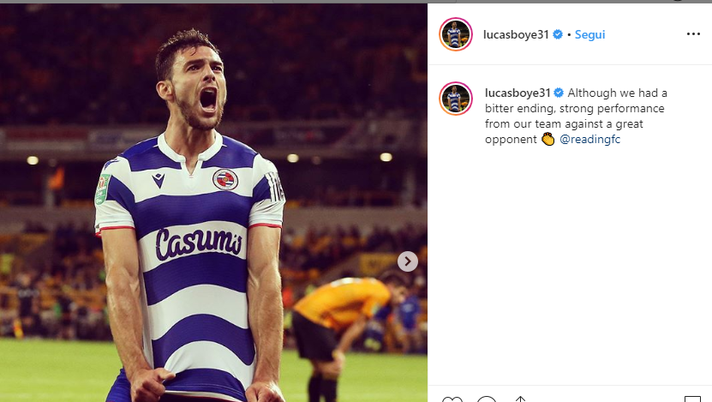This screenshot has height=402, width=712.
Task: Click the clapping hands emoji in caption
Action: [x=548, y=140]
